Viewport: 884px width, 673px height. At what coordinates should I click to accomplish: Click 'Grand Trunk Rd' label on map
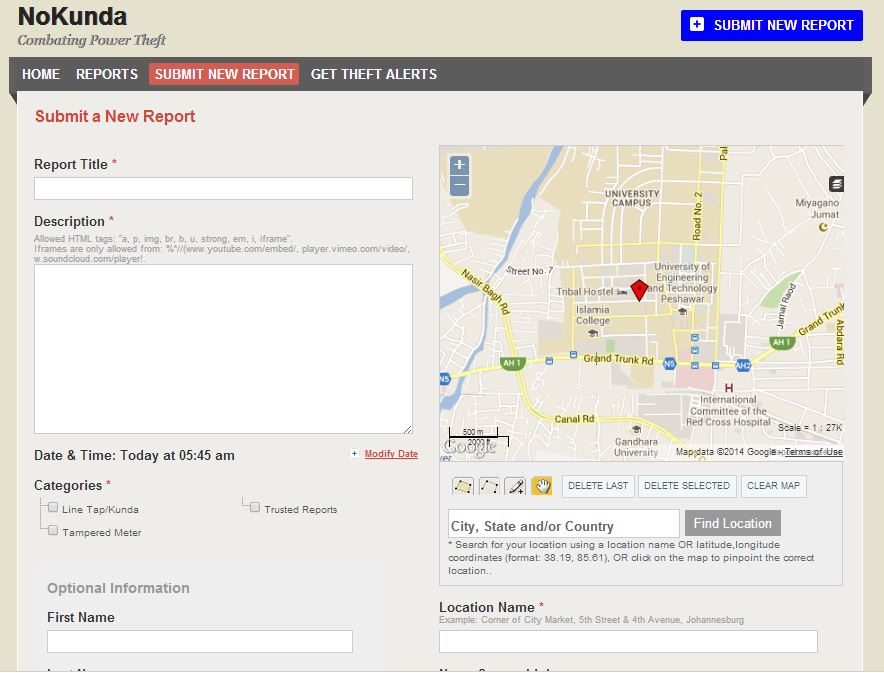tap(618, 358)
